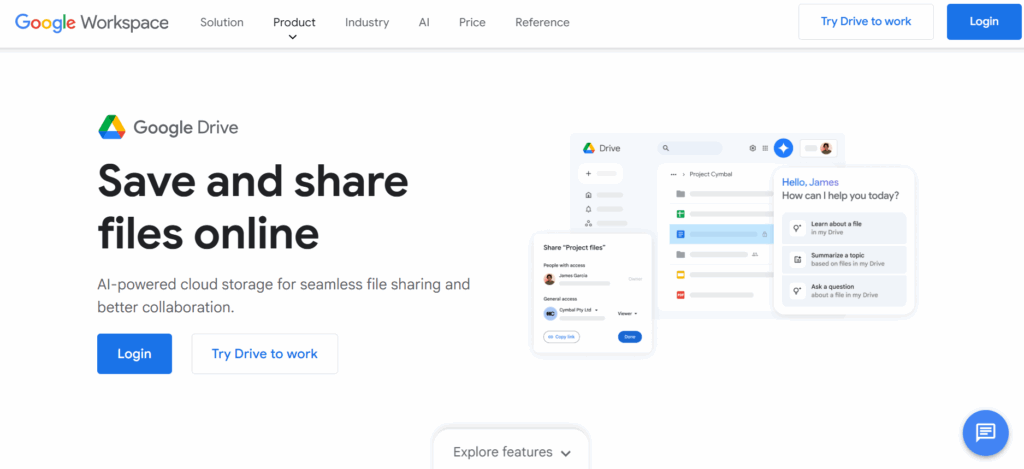Open the Reference menu item
1024x469 pixels.
click(542, 22)
